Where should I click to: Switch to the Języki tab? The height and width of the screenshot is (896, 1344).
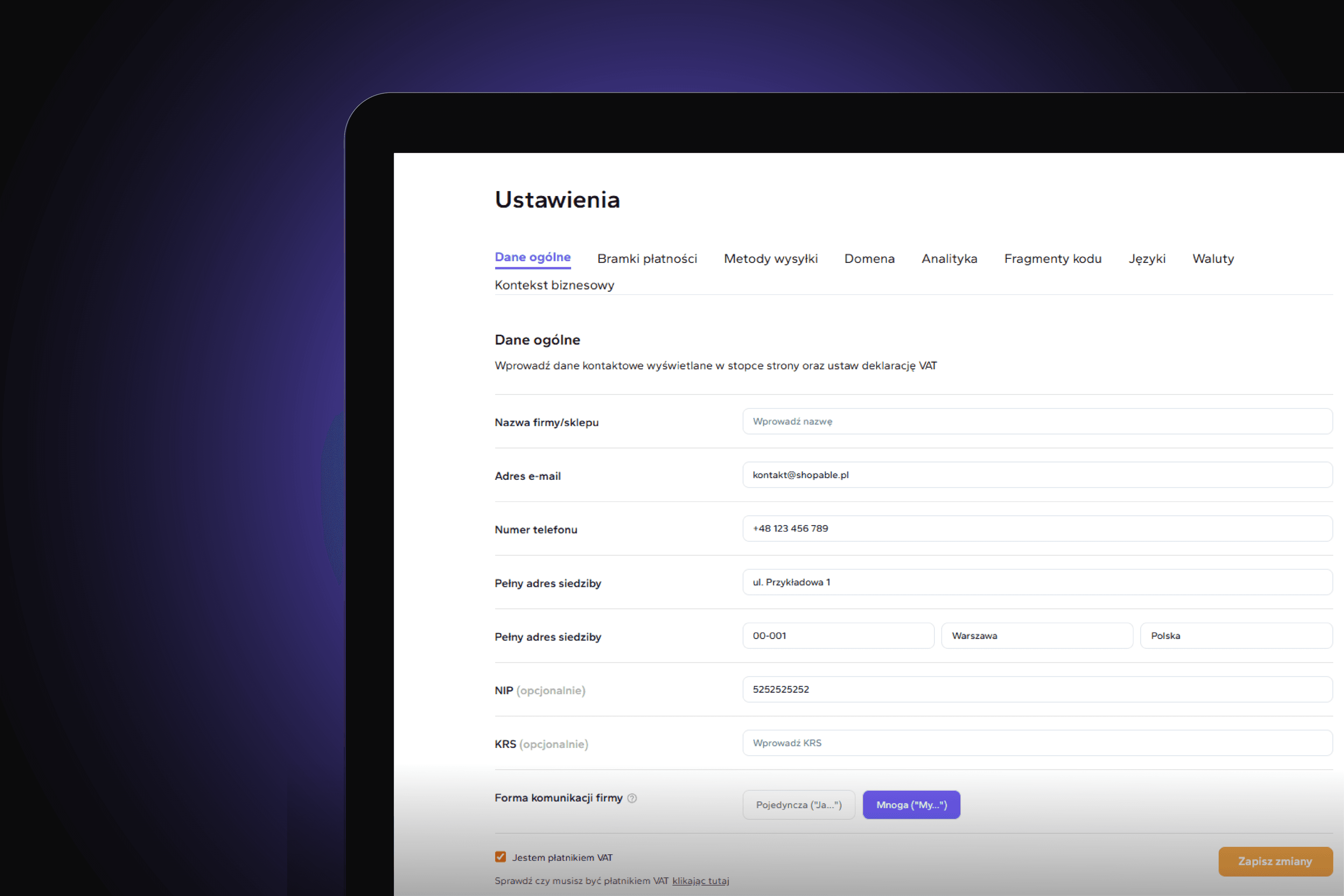pos(1147,259)
